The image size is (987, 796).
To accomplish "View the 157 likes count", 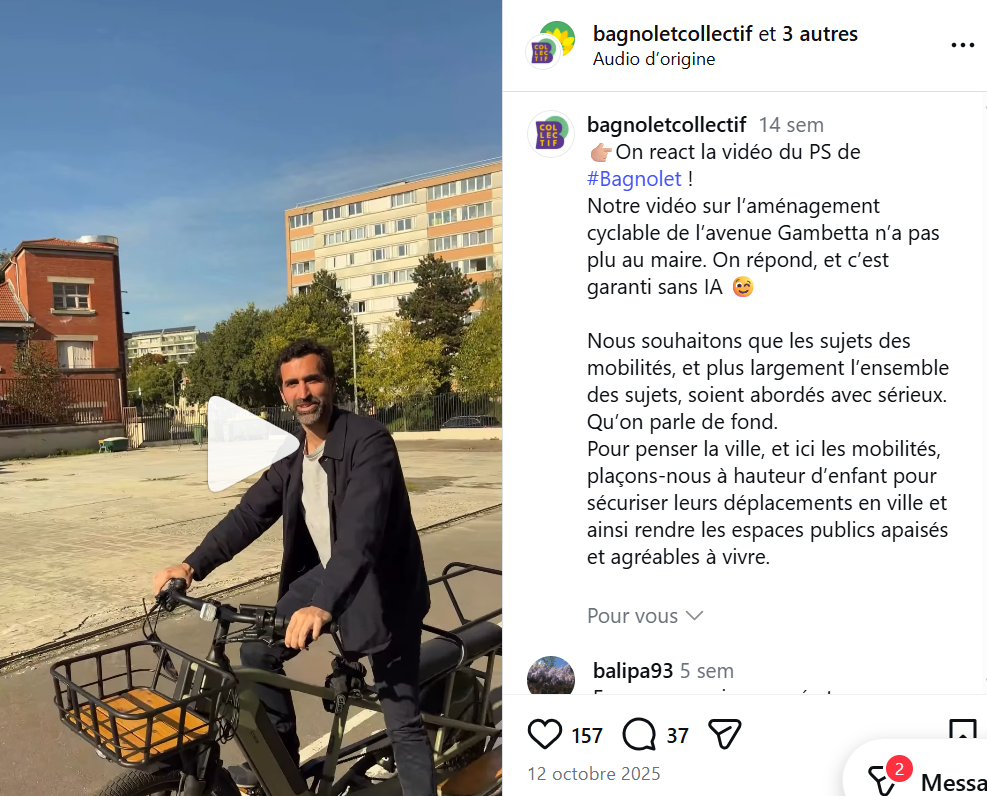I will click(x=587, y=735).
